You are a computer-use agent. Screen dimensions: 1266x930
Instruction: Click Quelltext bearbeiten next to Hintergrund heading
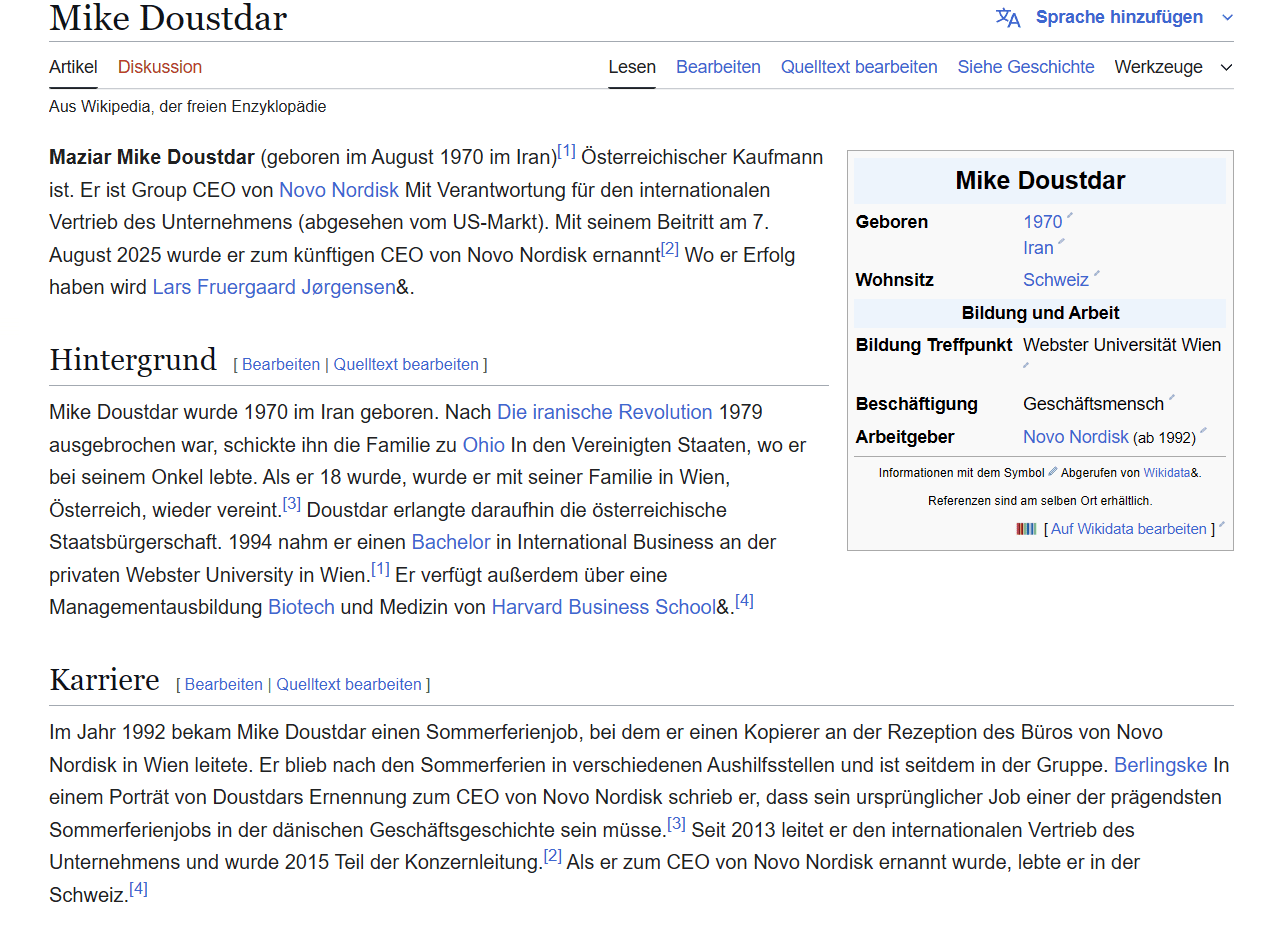pos(406,365)
